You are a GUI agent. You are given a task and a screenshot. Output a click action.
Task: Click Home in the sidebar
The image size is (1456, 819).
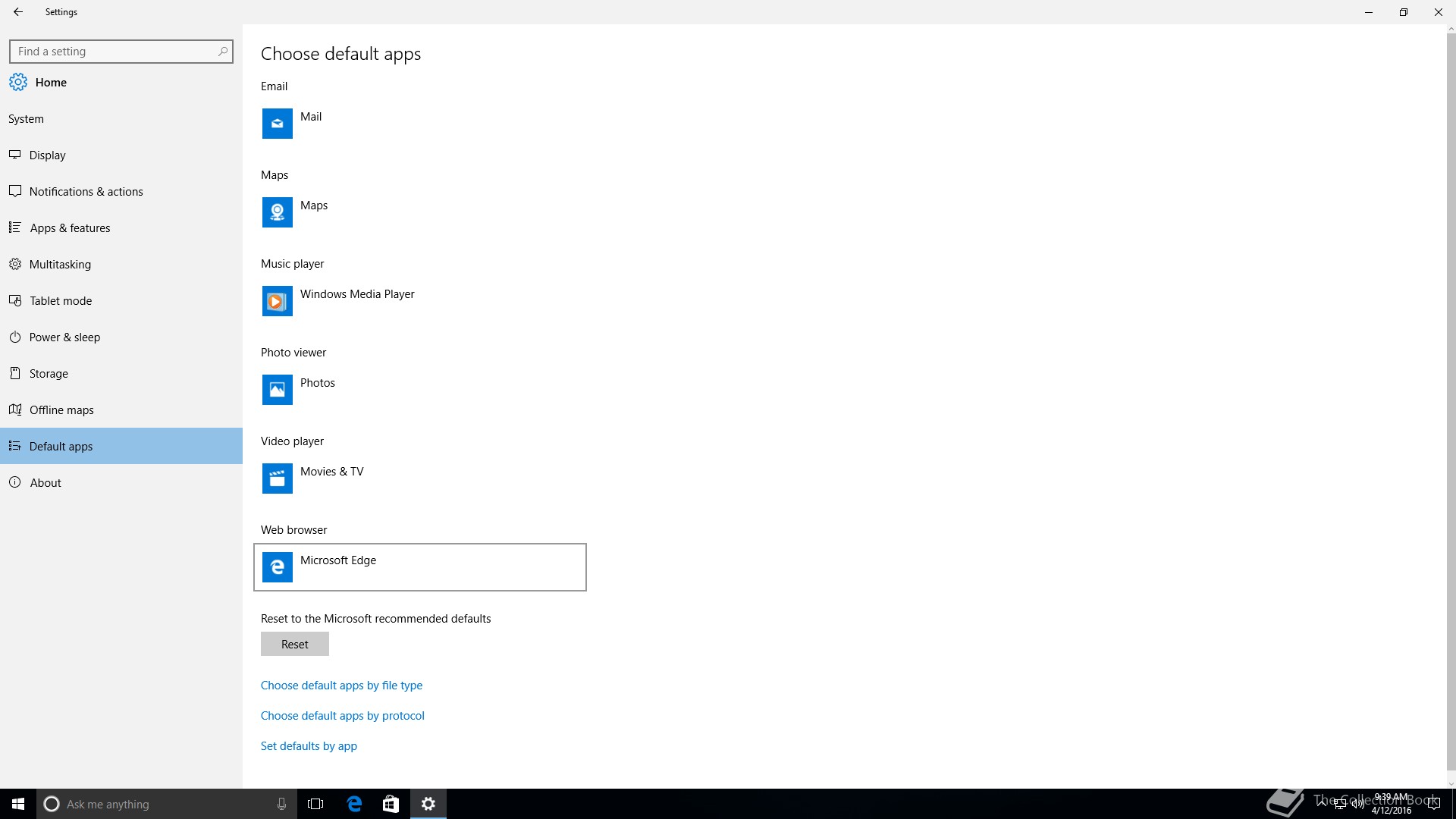pyautogui.click(x=121, y=82)
